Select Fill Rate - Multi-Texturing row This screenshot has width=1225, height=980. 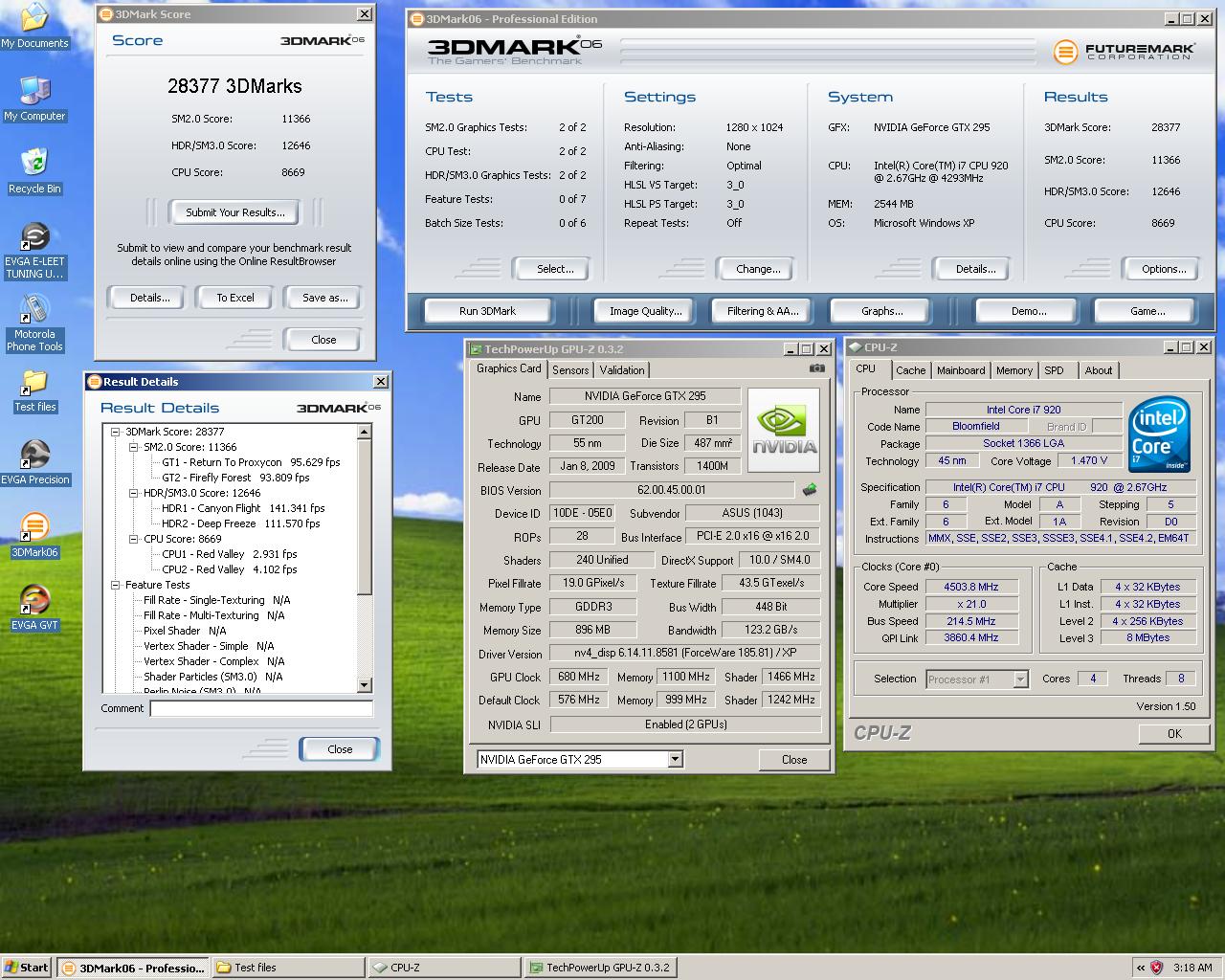[x=214, y=615]
